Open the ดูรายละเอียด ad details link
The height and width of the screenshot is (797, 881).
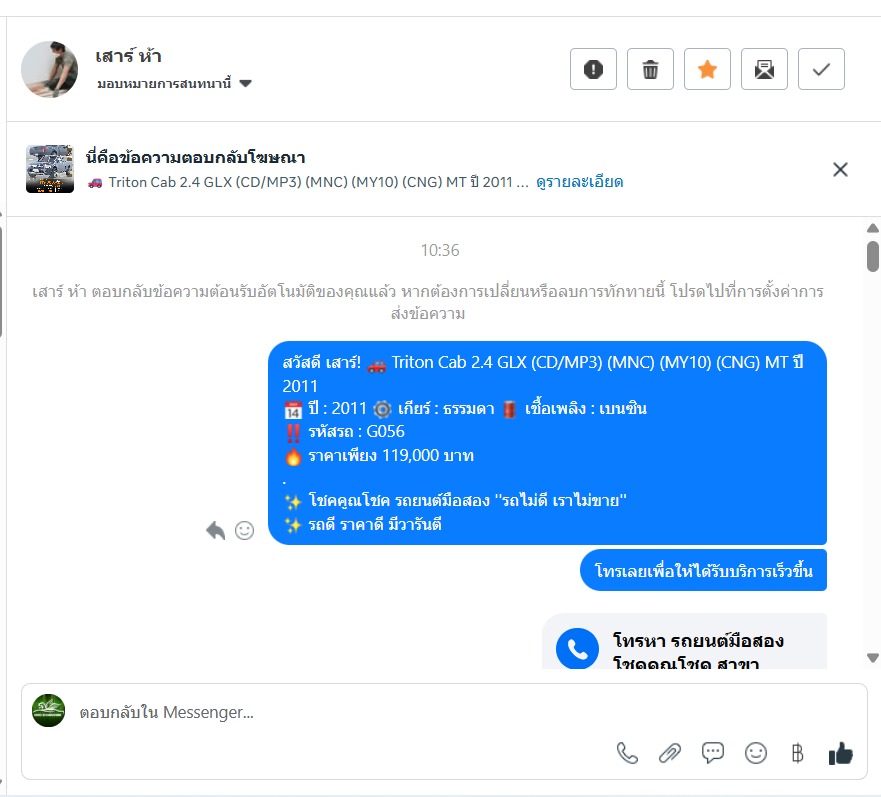[579, 182]
